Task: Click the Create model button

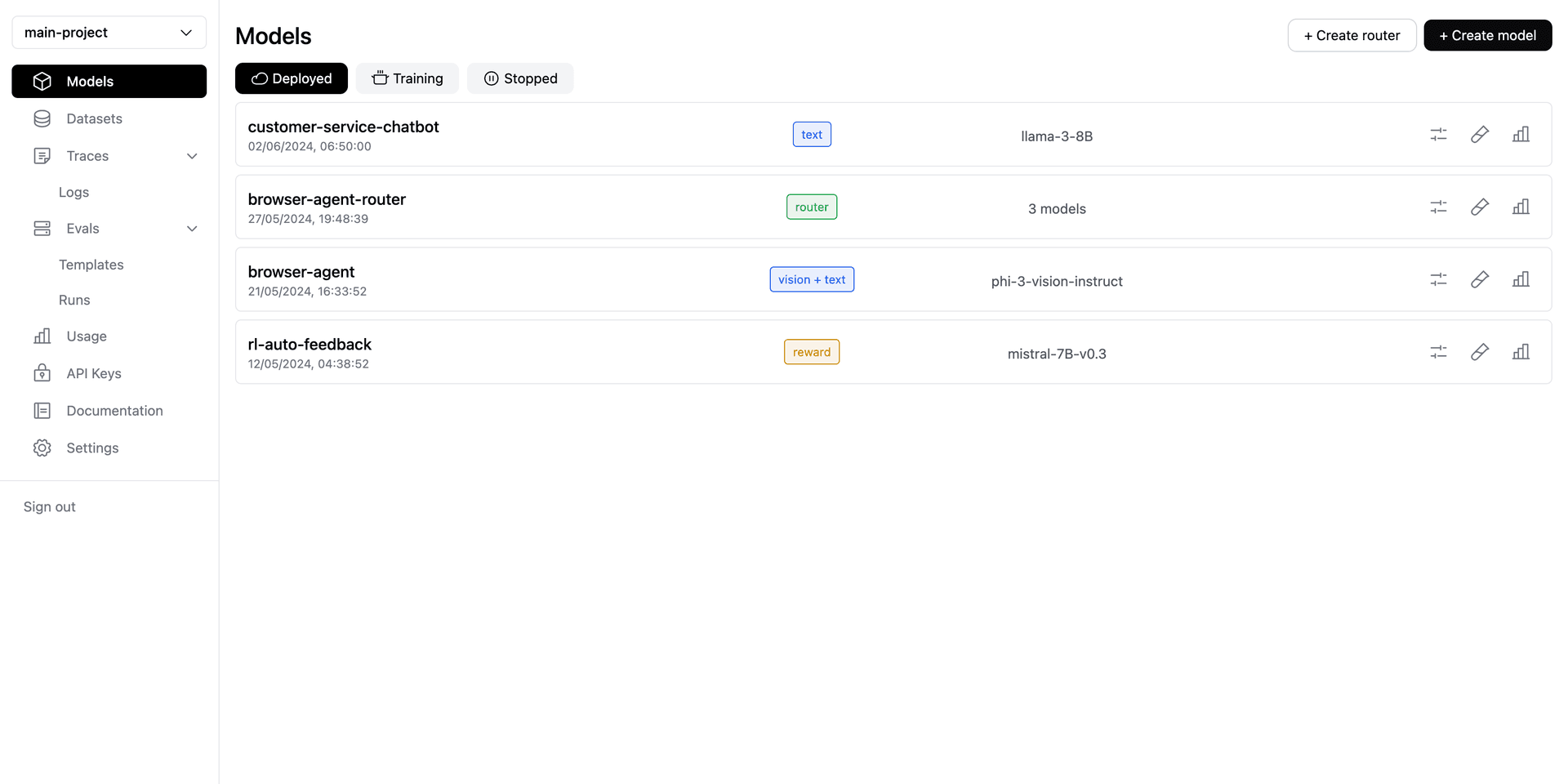Action: click(x=1487, y=35)
